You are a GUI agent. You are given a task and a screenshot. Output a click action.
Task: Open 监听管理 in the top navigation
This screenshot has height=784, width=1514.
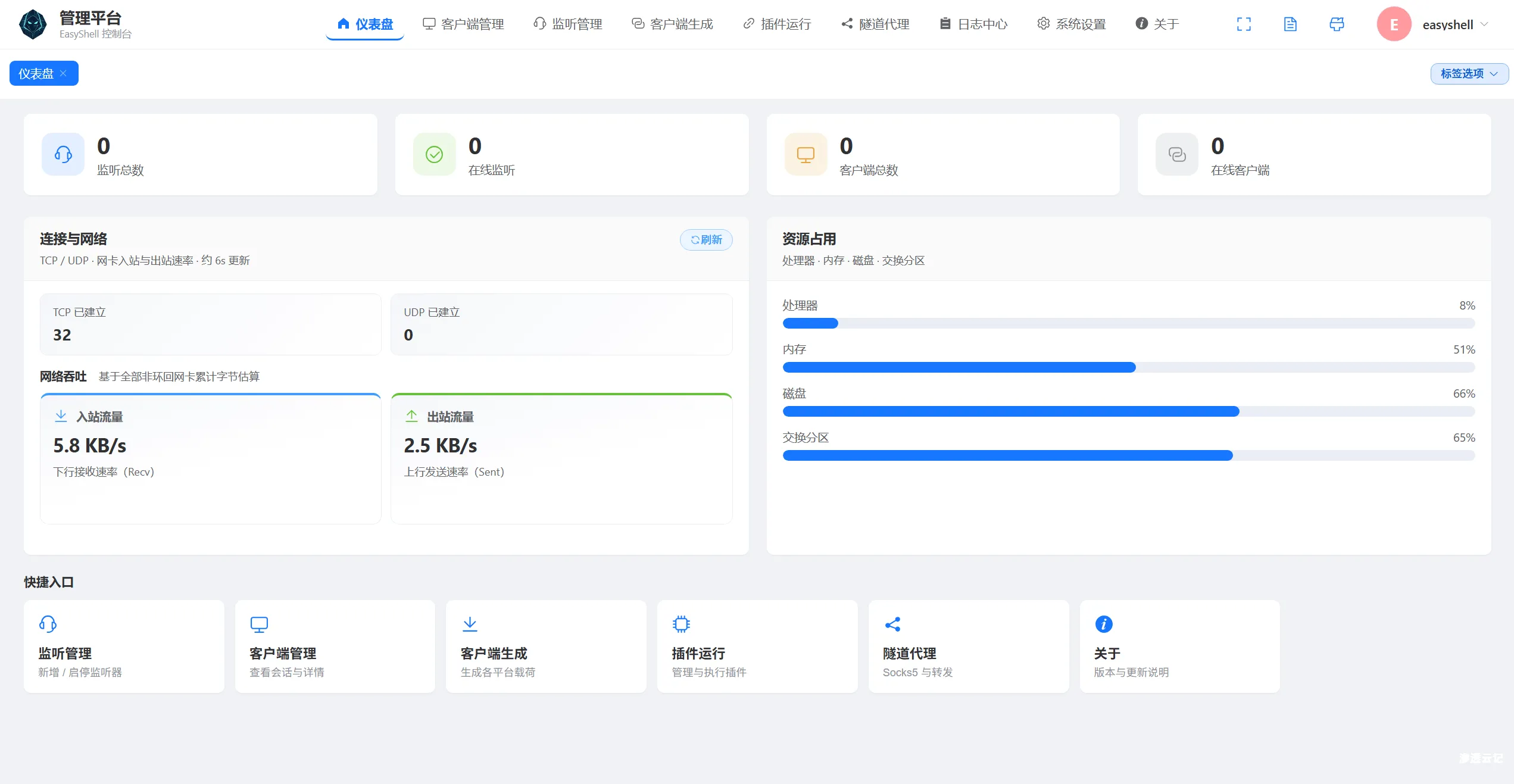pyautogui.click(x=567, y=24)
